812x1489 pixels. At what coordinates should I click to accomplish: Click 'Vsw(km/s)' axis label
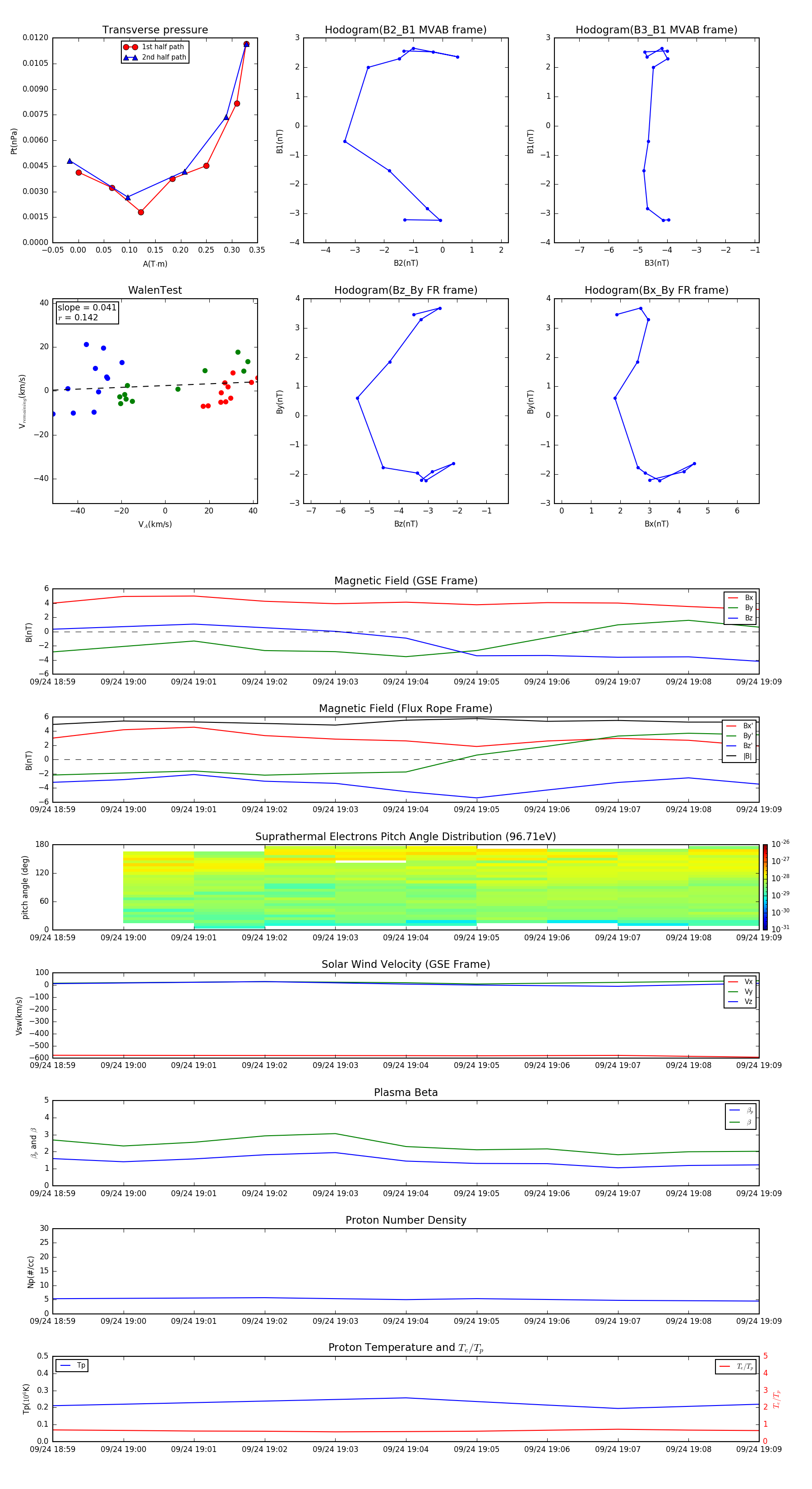(x=19, y=1016)
